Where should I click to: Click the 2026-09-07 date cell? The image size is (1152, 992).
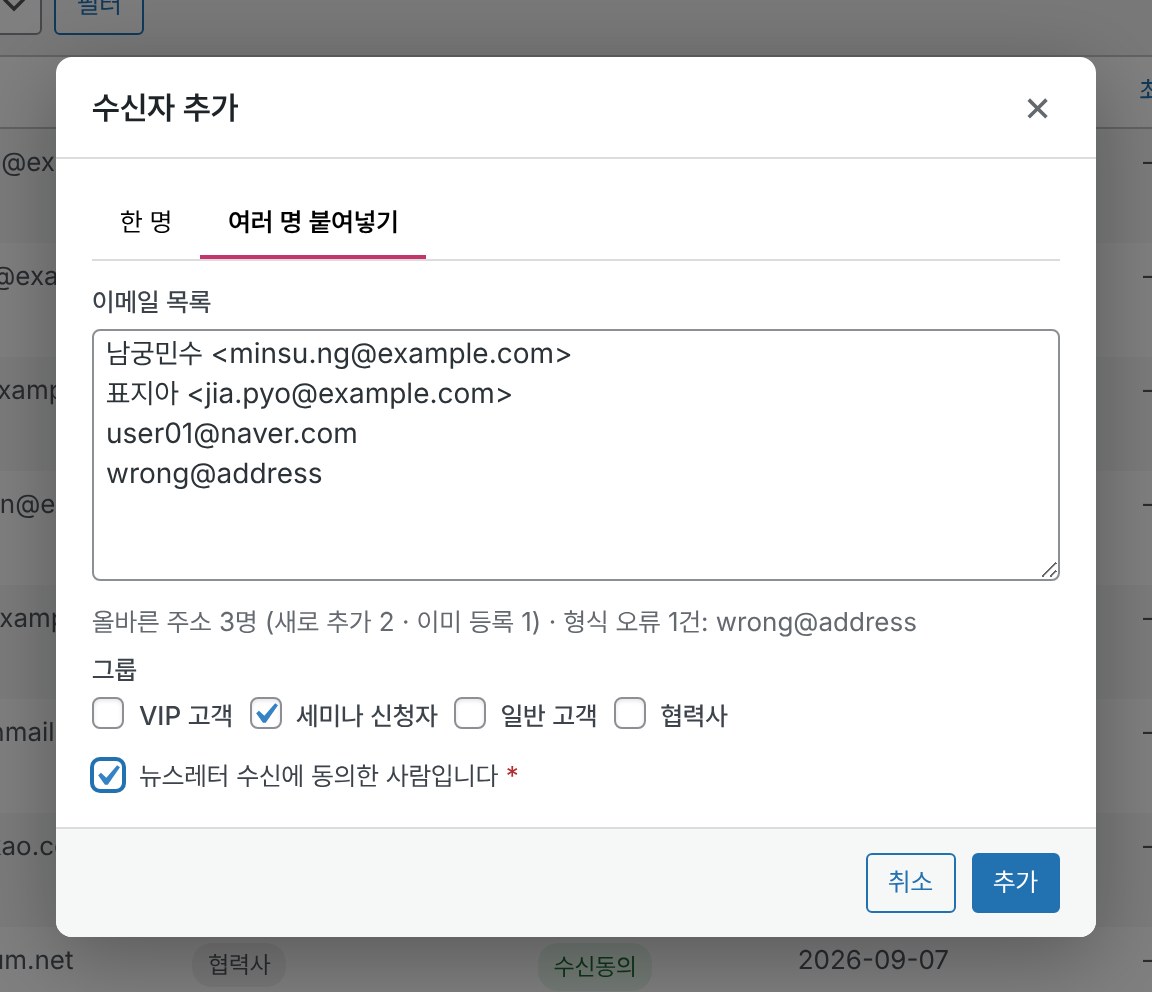[x=873, y=960]
